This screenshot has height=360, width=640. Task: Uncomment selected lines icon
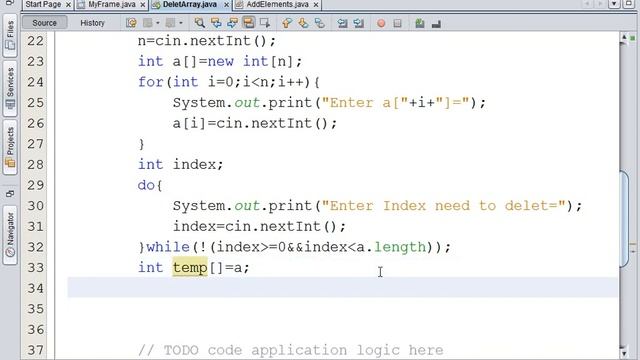click(x=436, y=23)
